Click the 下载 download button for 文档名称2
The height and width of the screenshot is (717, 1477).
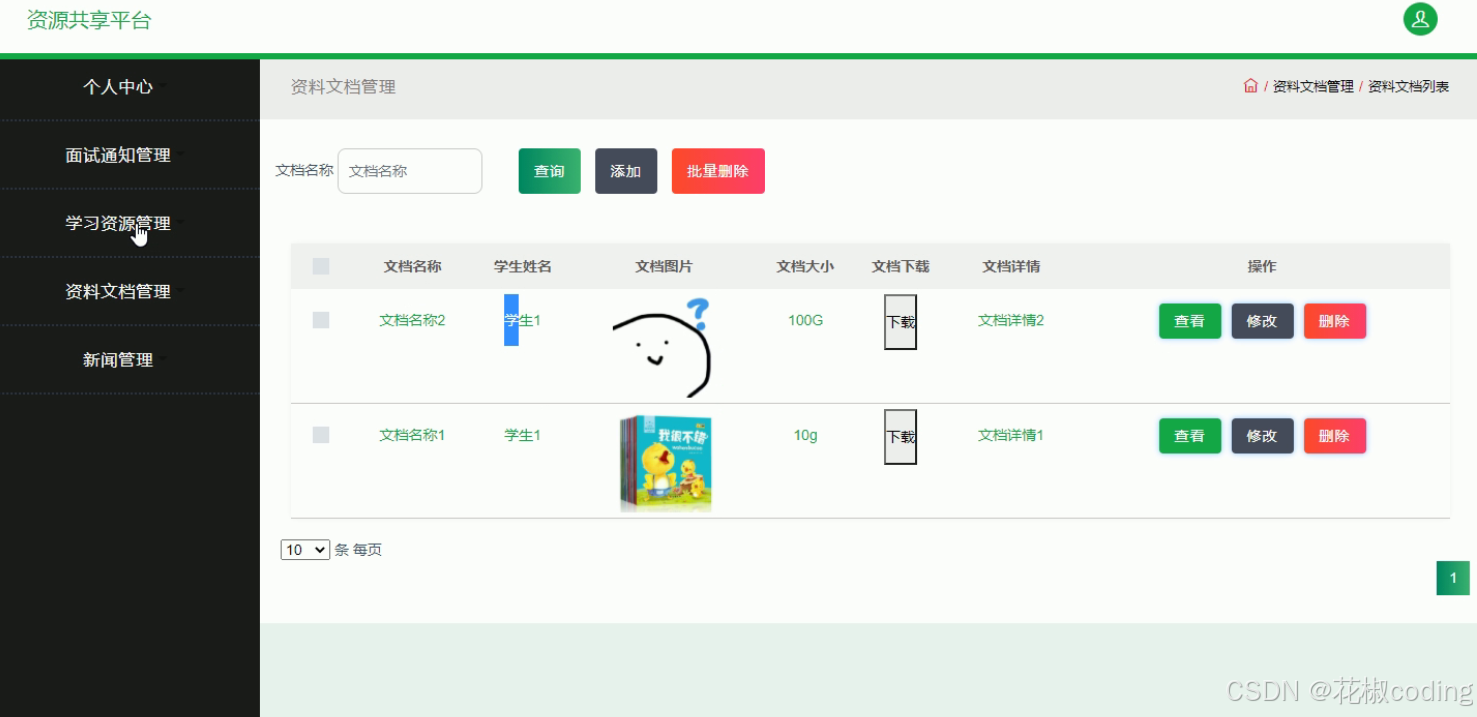pyautogui.click(x=898, y=322)
